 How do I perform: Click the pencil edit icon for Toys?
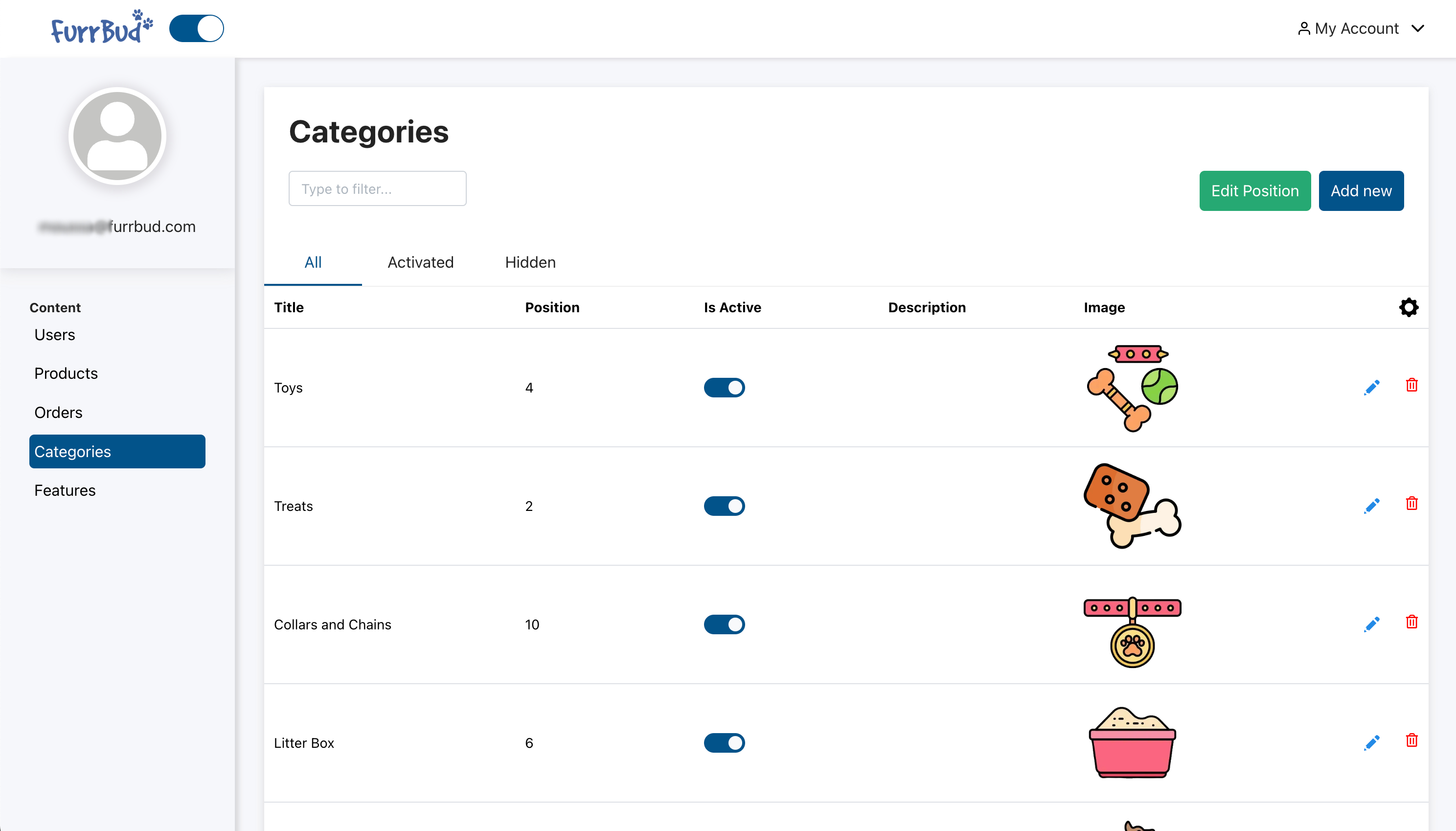pyautogui.click(x=1371, y=388)
